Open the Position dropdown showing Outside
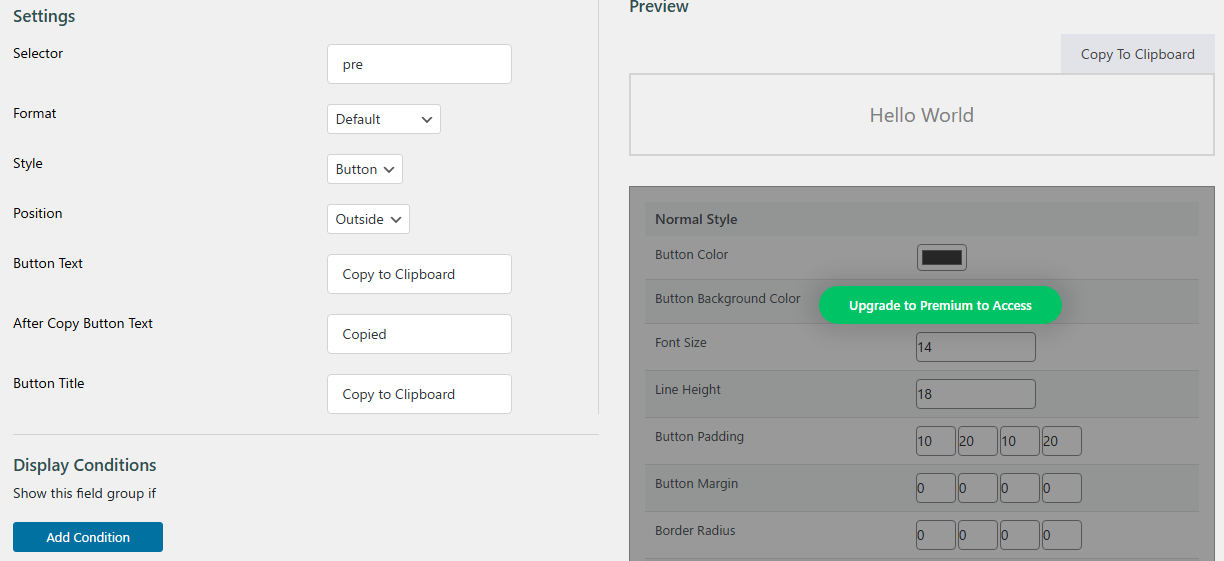 368,219
